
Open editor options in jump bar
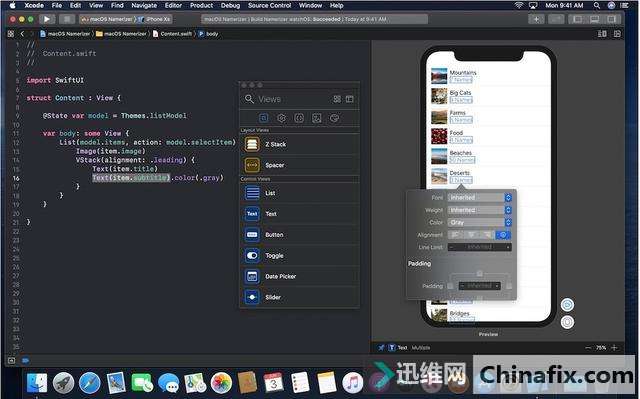(602, 34)
